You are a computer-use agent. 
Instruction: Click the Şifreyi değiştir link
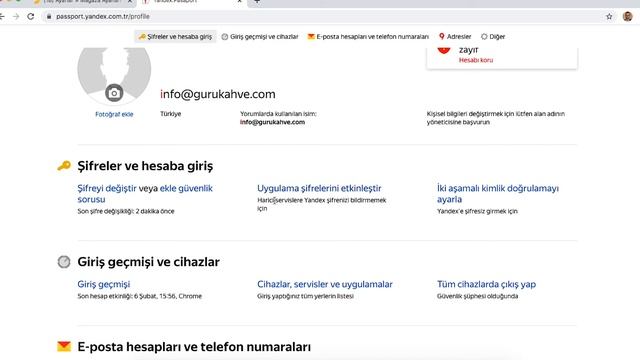107,188
